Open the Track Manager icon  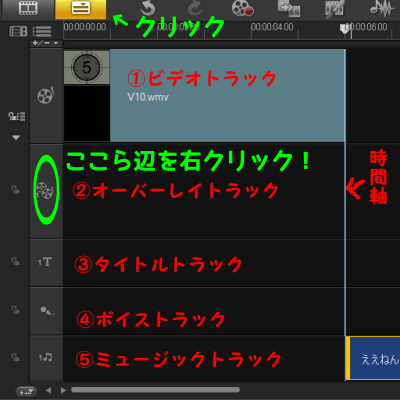click(x=18, y=31)
